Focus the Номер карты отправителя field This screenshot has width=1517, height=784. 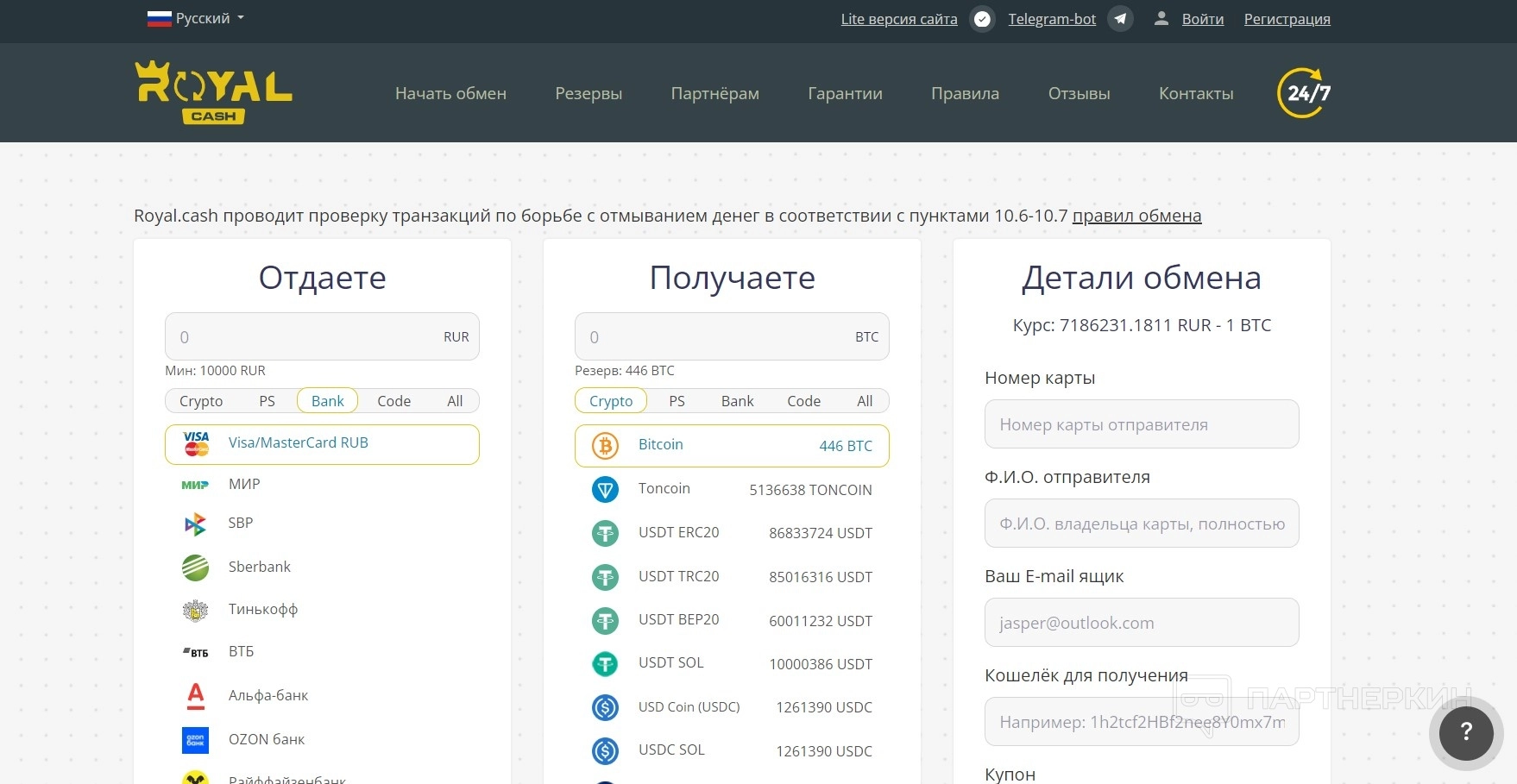tap(1142, 423)
